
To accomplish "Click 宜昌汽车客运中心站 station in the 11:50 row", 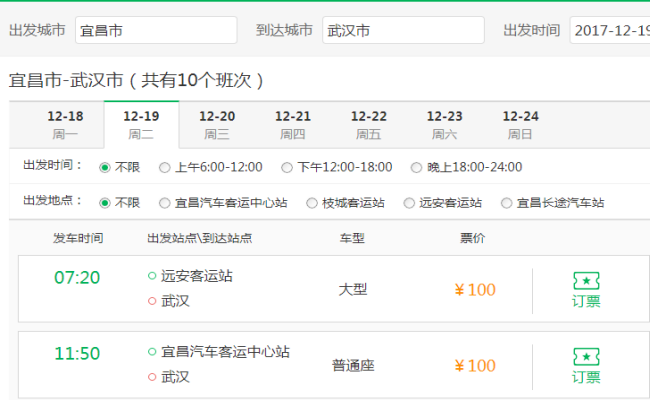I will point(226,352).
